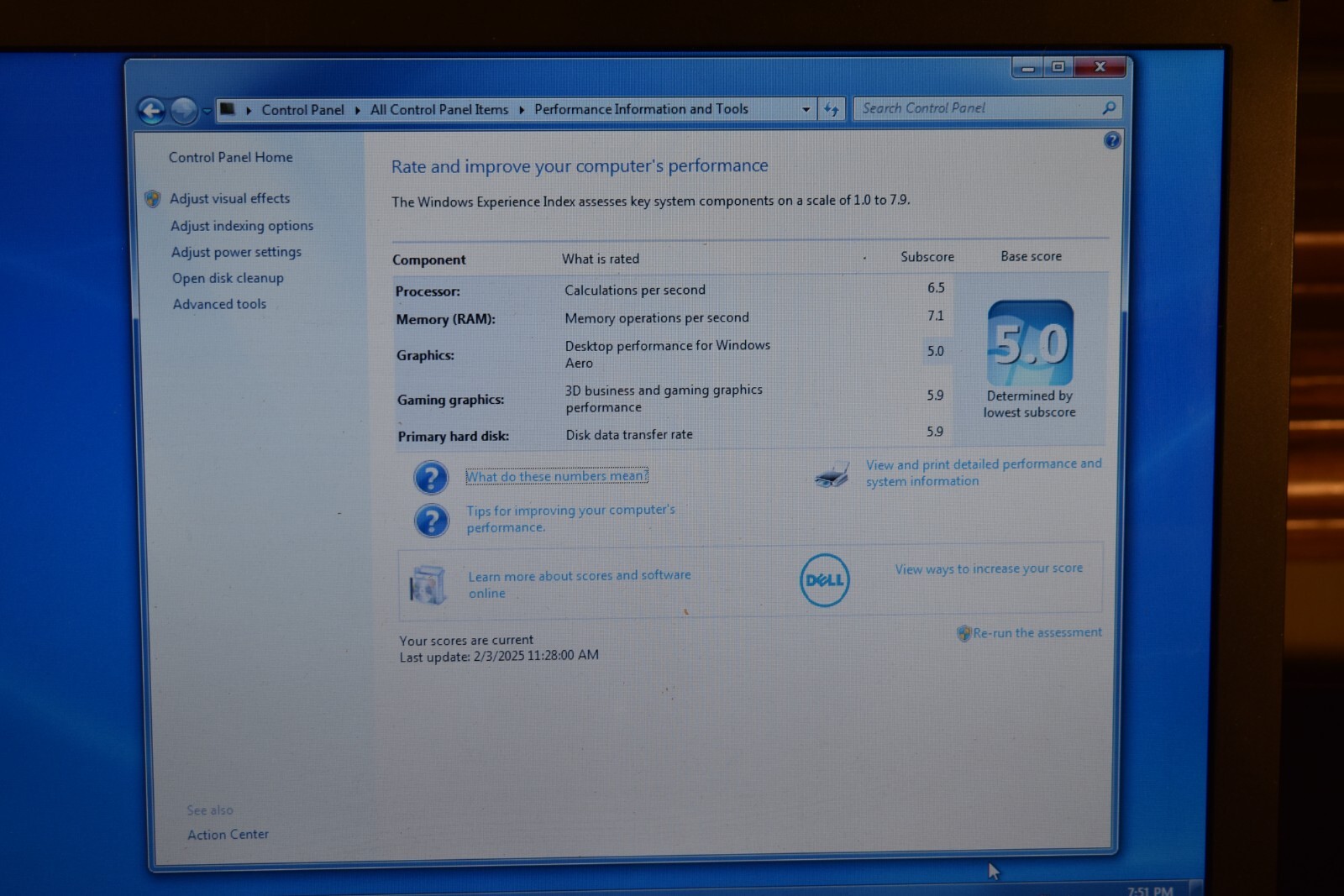Image resolution: width=1344 pixels, height=896 pixels.
Task: Select the Graphics row label
Action: (425, 355)
